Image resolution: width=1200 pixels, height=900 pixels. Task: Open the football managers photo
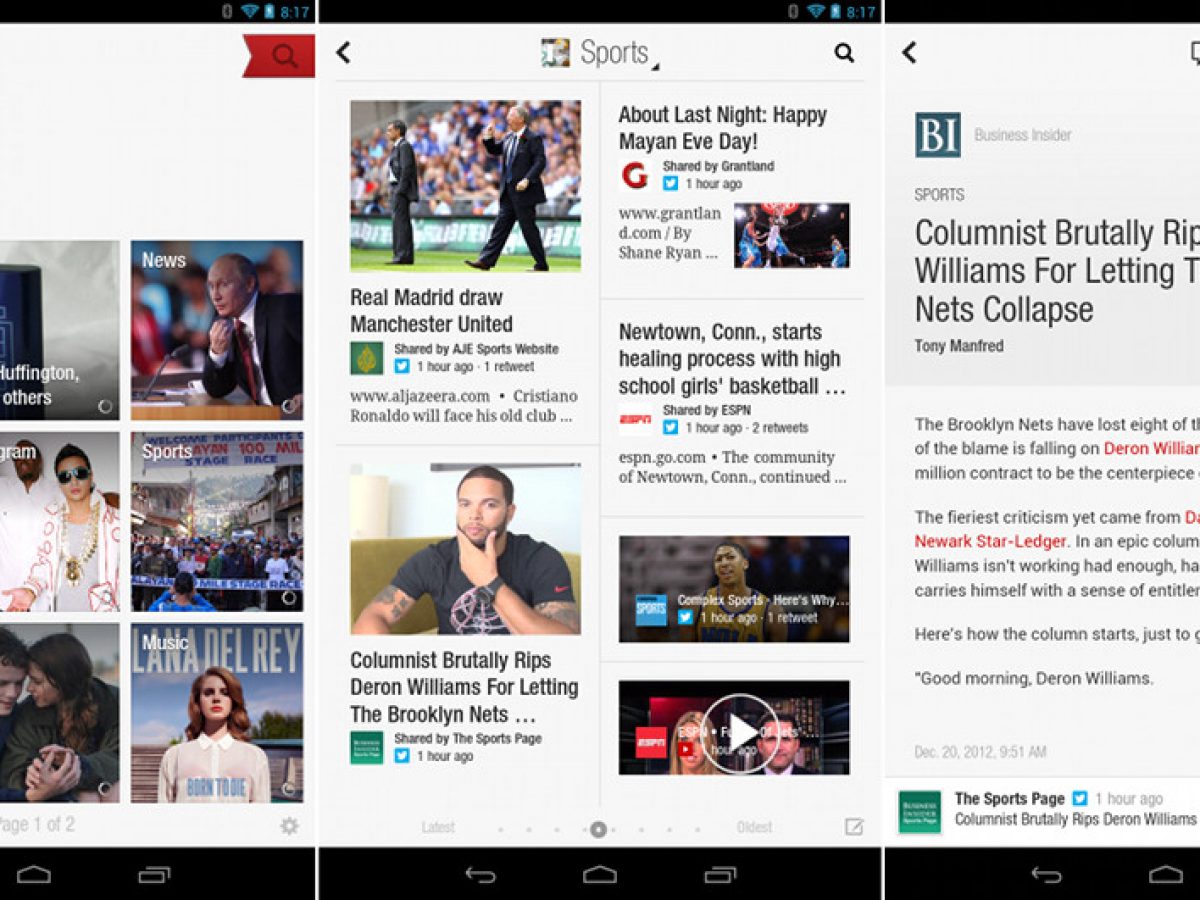click(x=465, y=186)
